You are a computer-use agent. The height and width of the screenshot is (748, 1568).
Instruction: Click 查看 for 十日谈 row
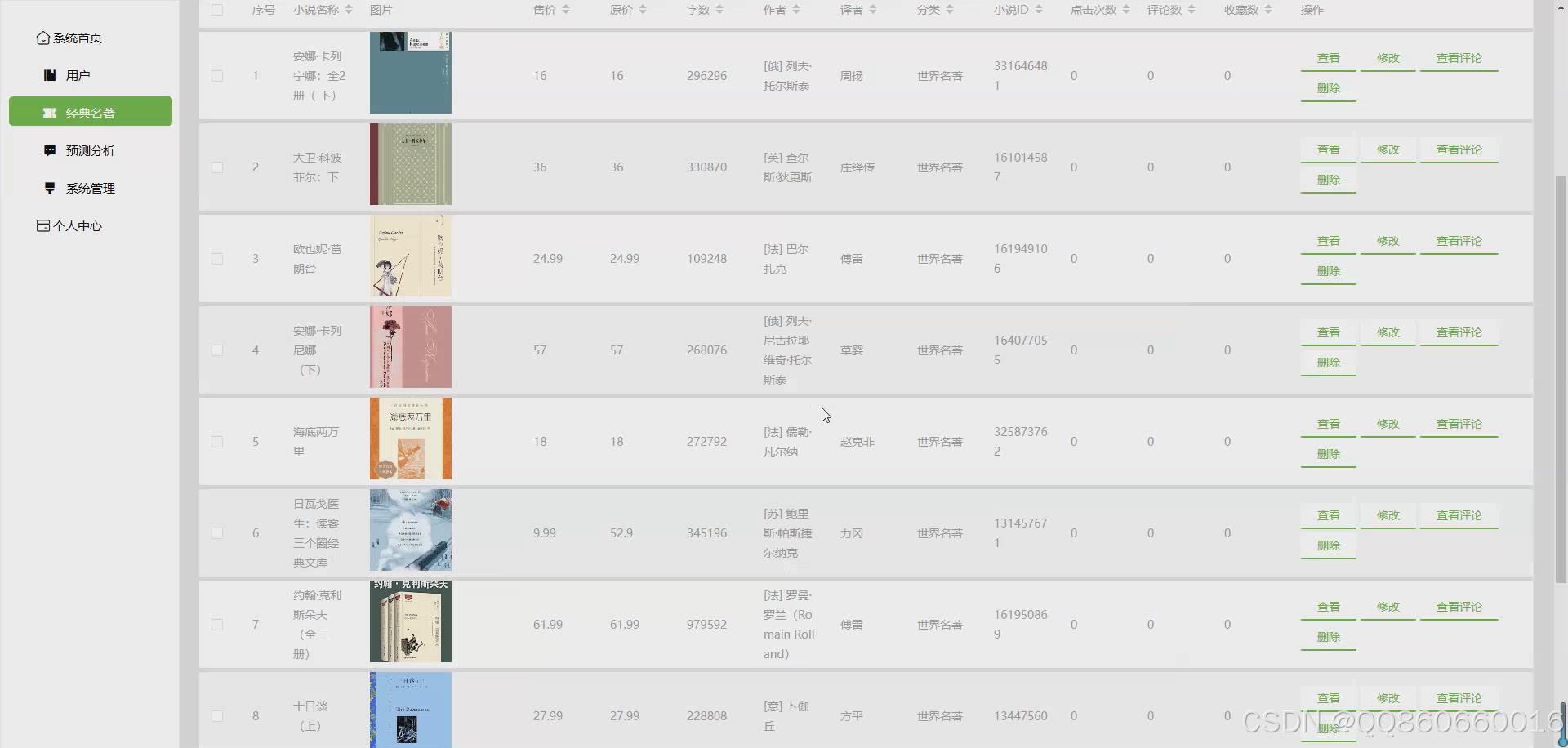pos(1329,698)
